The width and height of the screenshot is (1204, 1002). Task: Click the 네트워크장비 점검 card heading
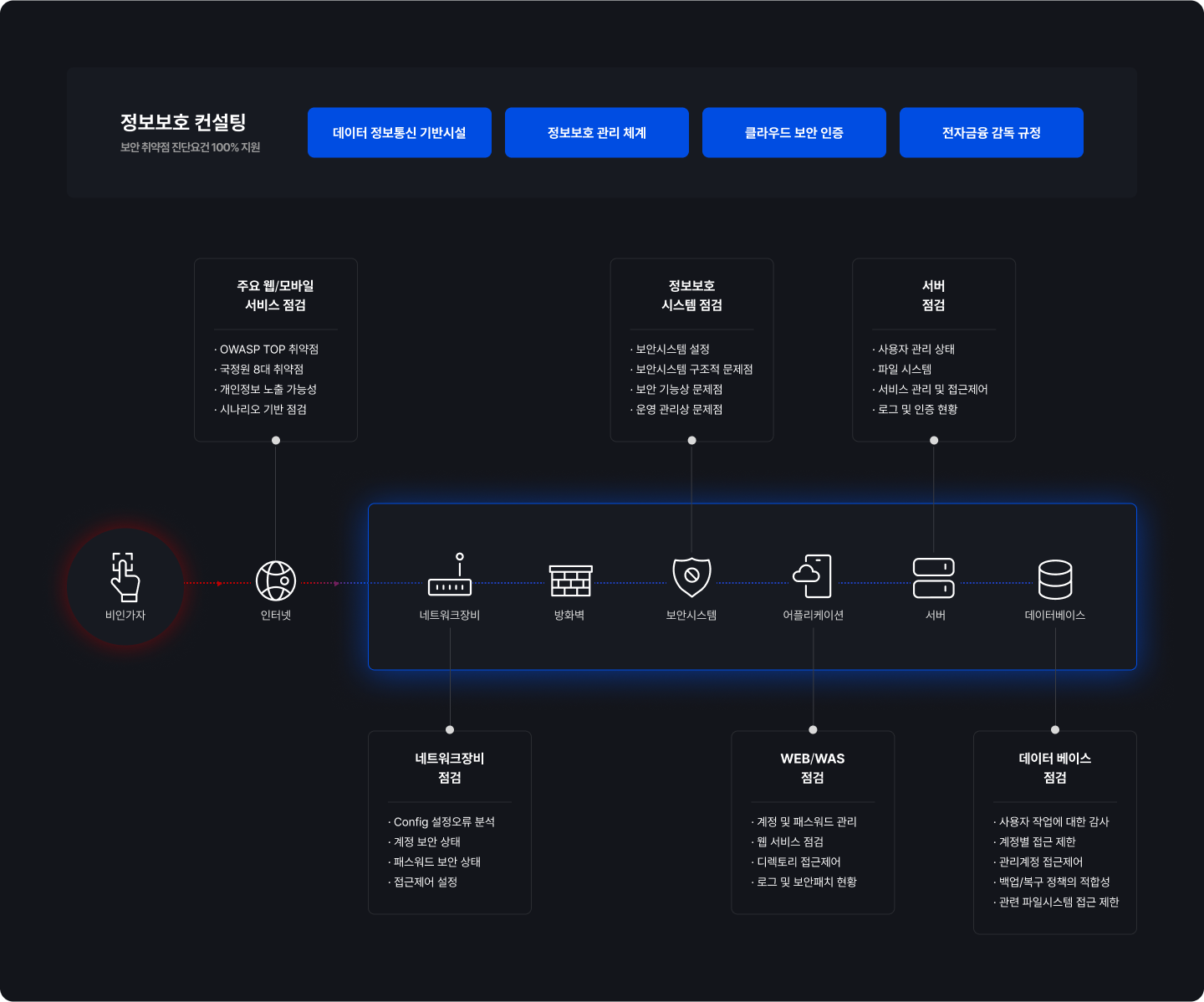pyautogui.click(x=450, y=768)
